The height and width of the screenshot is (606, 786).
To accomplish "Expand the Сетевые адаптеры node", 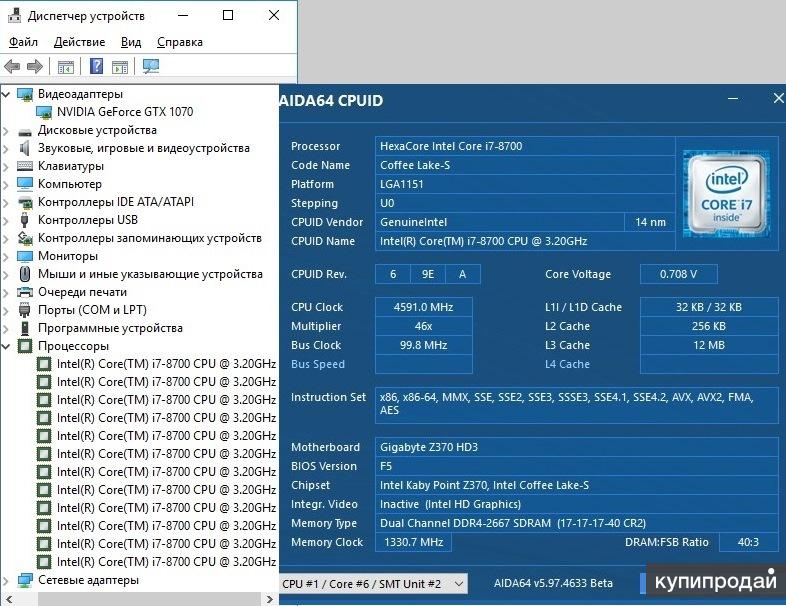I will pyautogui.click(x=7, y=581).
